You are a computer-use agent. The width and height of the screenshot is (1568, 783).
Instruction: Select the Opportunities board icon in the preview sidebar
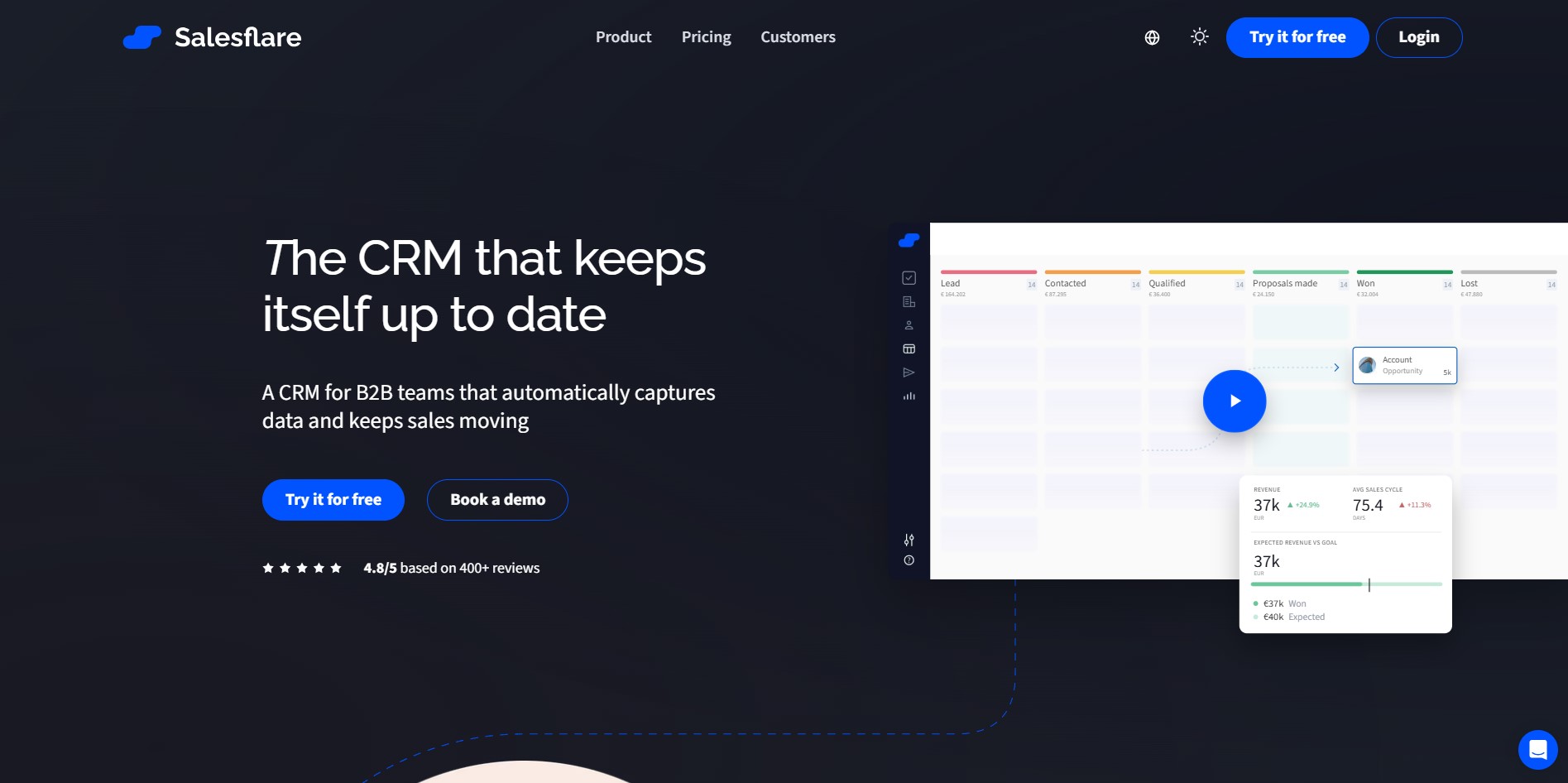pos(909,349)
